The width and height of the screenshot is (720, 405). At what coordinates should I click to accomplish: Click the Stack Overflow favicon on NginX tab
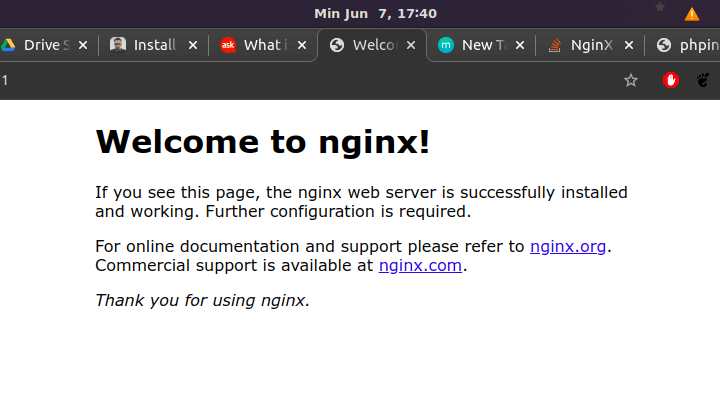point(555,45)
